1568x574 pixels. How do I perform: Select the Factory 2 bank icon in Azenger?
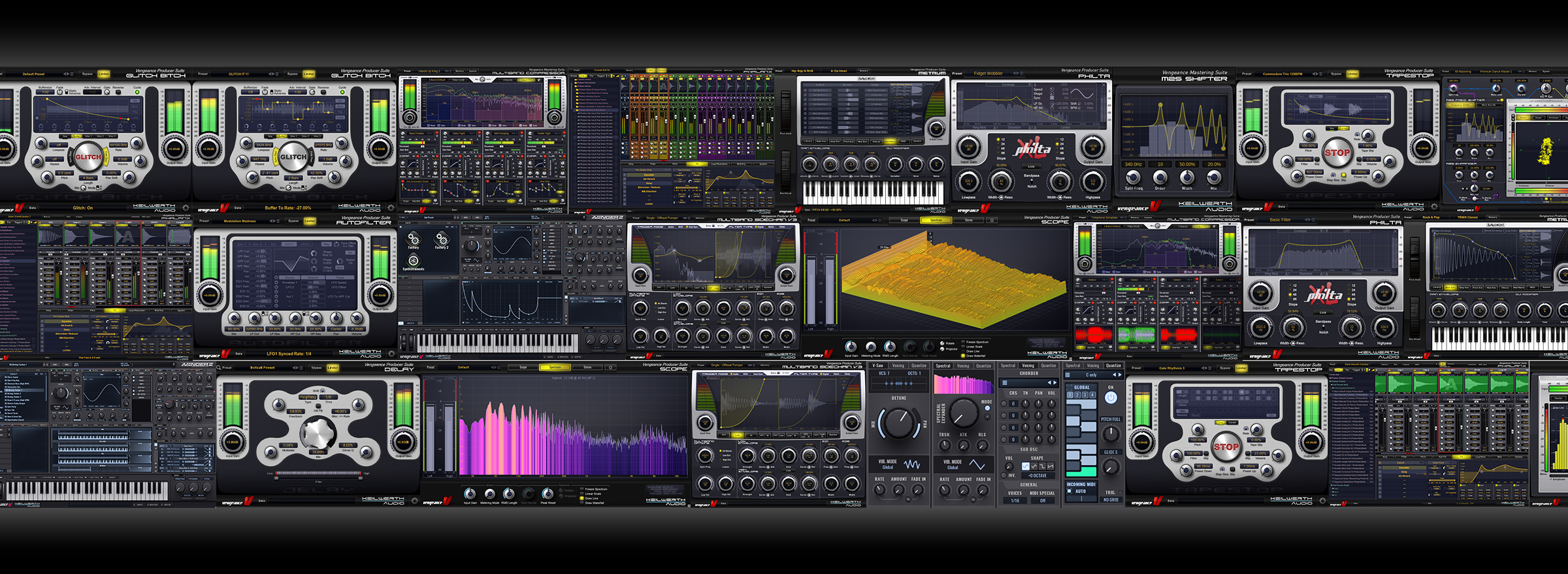tap(442, 239)
